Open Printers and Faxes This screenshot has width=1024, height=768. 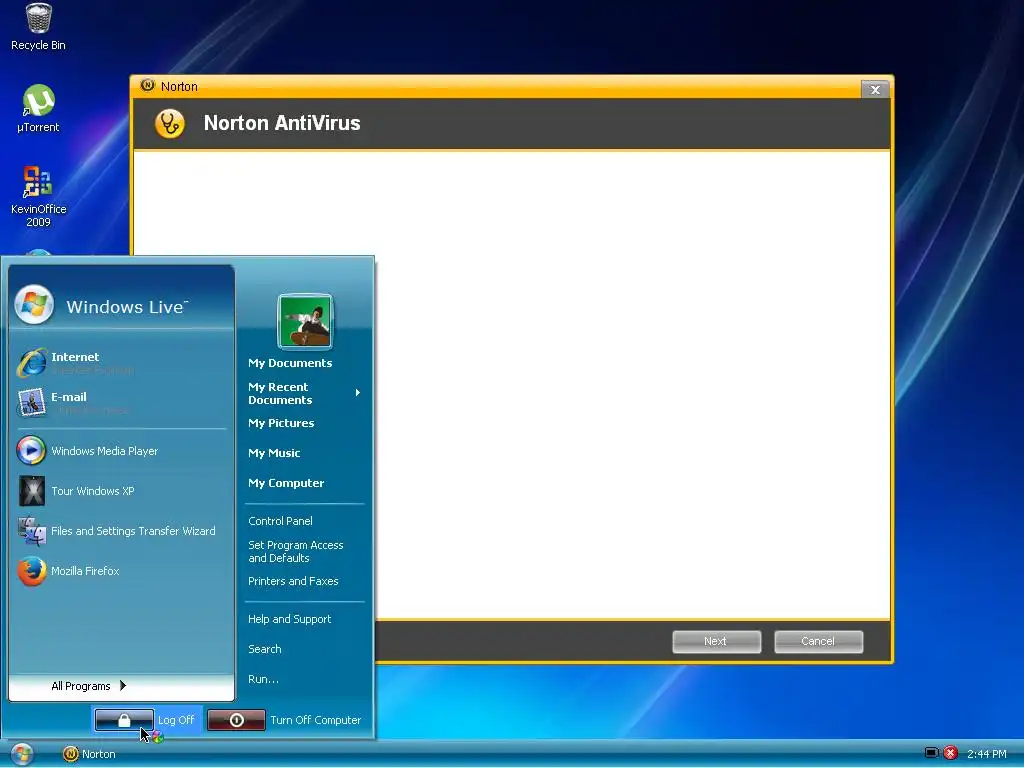(x=293, y=581)
